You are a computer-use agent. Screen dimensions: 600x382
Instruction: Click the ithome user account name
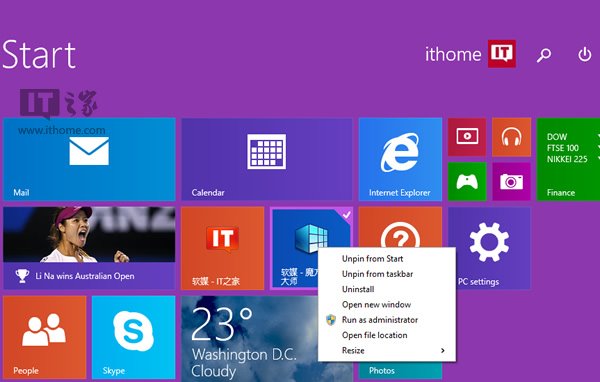(x=453, y=54)
